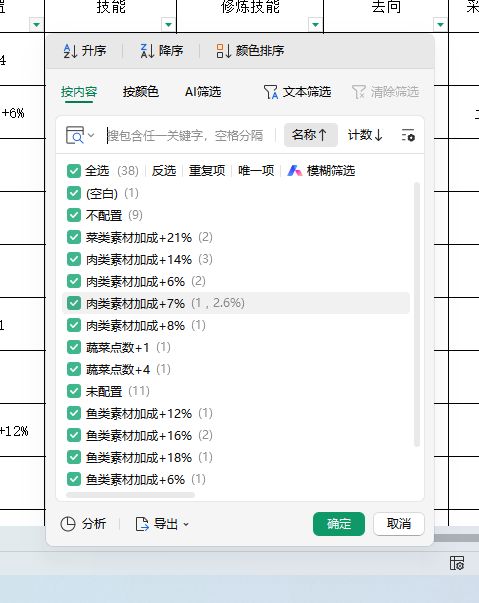Open the 文本筛选 text filter icon

[271, 92]
